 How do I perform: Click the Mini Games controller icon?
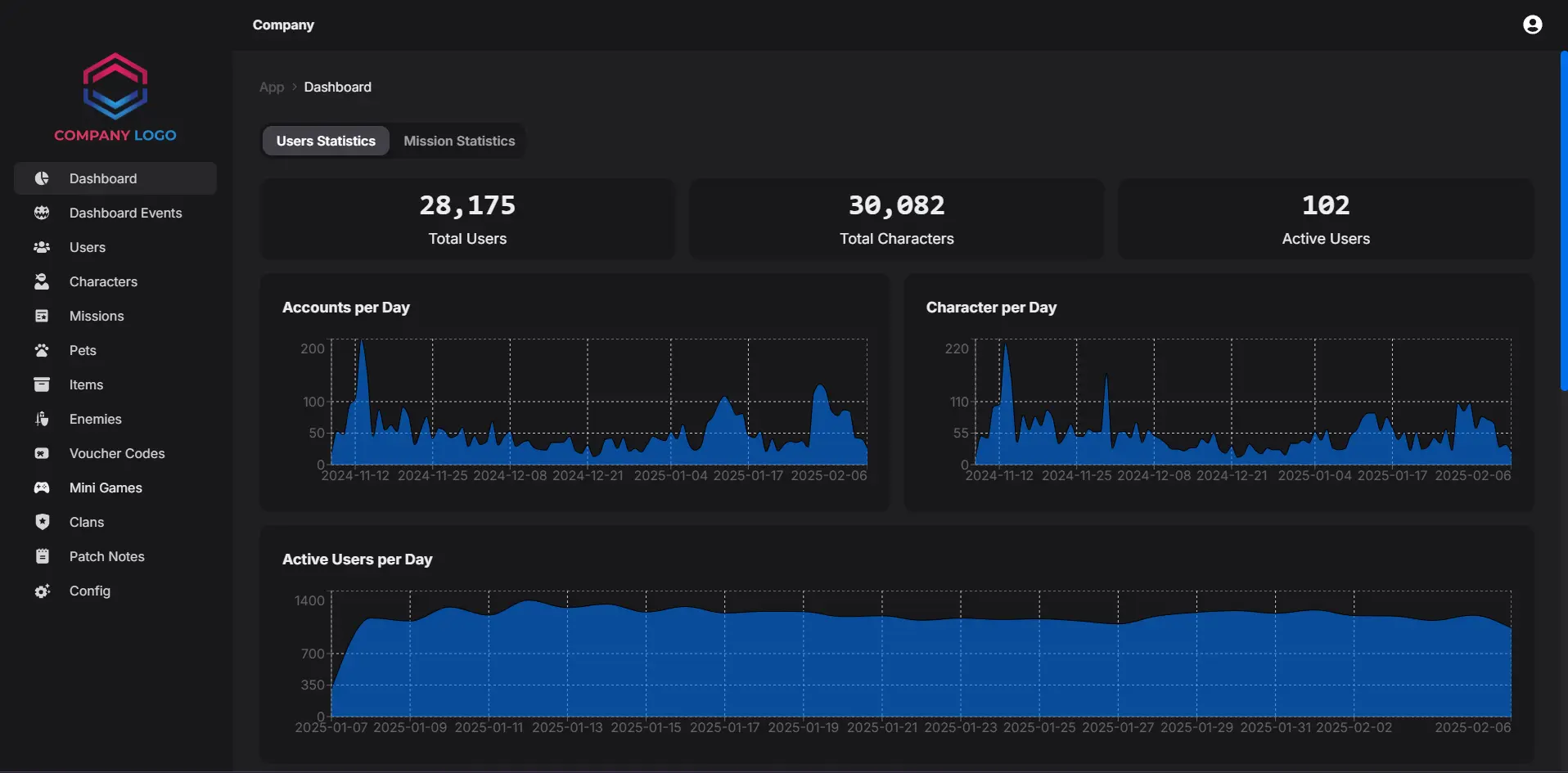(x=42, y=488)
